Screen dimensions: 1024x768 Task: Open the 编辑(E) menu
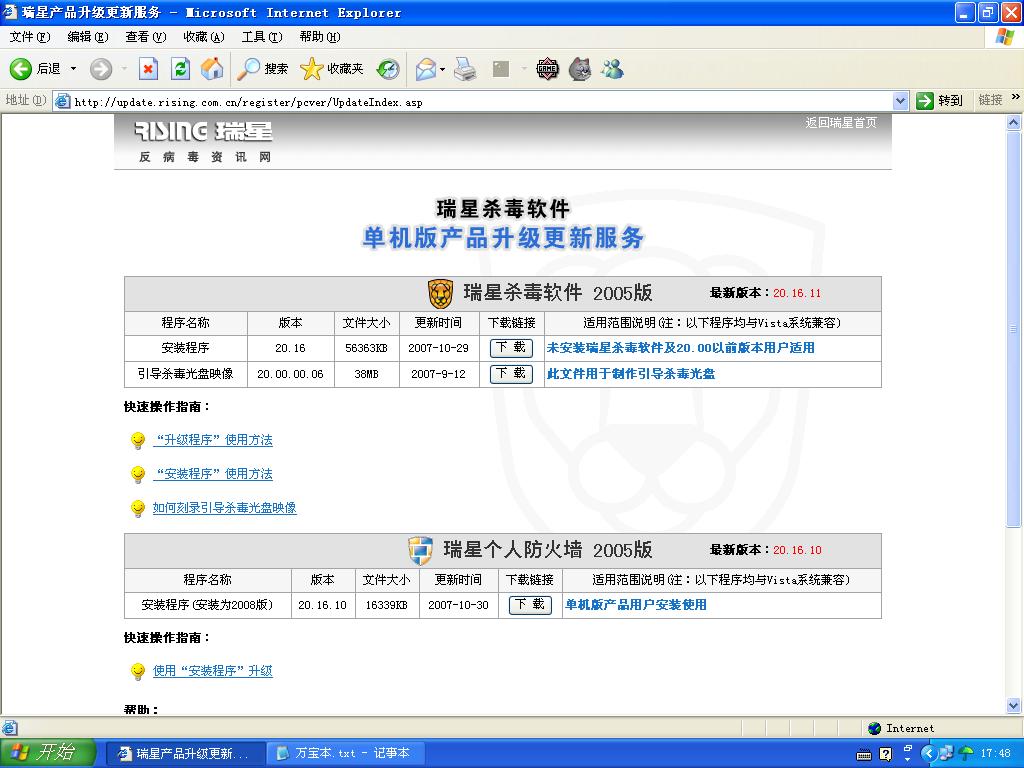(x=88, y=37)
